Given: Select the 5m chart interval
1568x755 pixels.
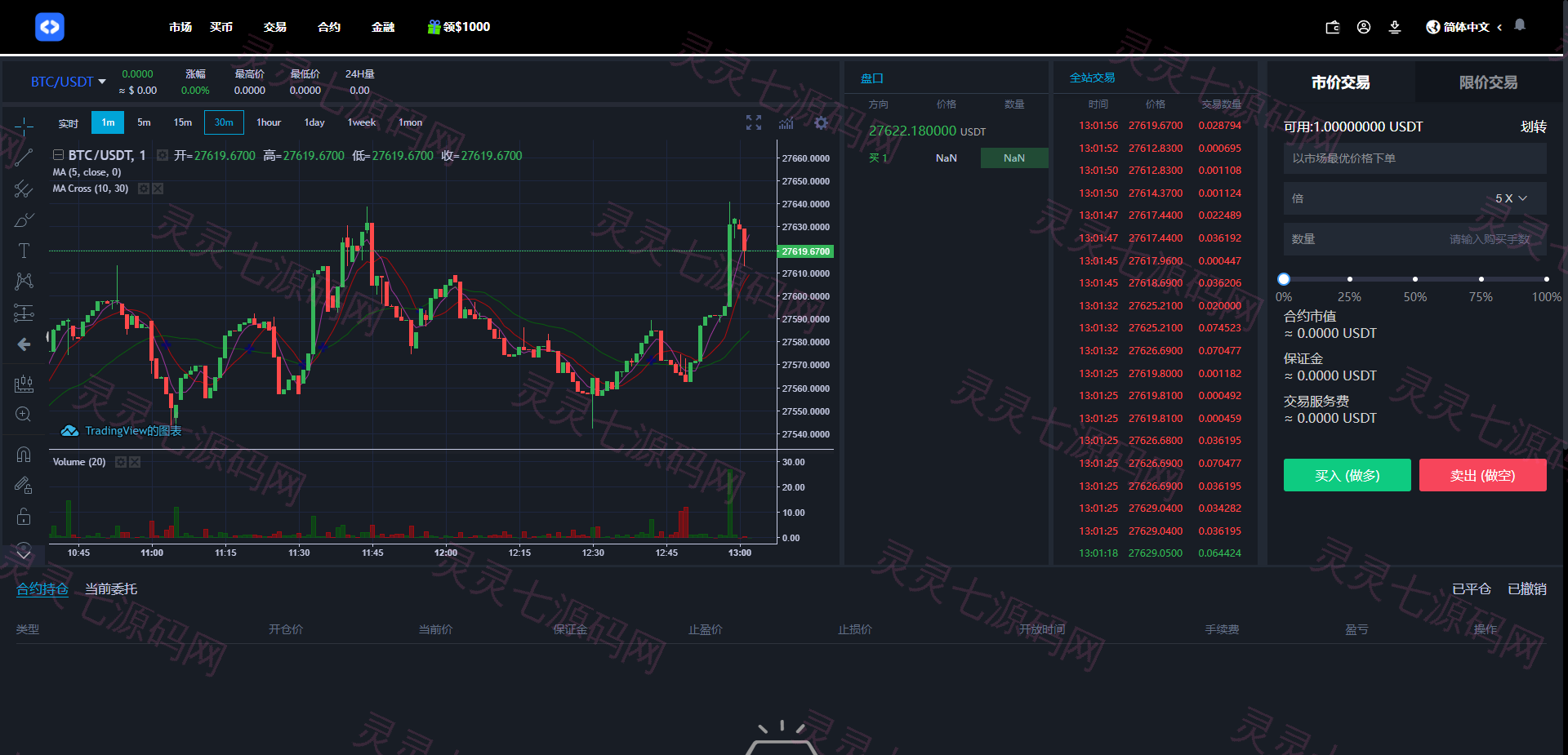Looking at the screenshot, I should pos(144,122).
